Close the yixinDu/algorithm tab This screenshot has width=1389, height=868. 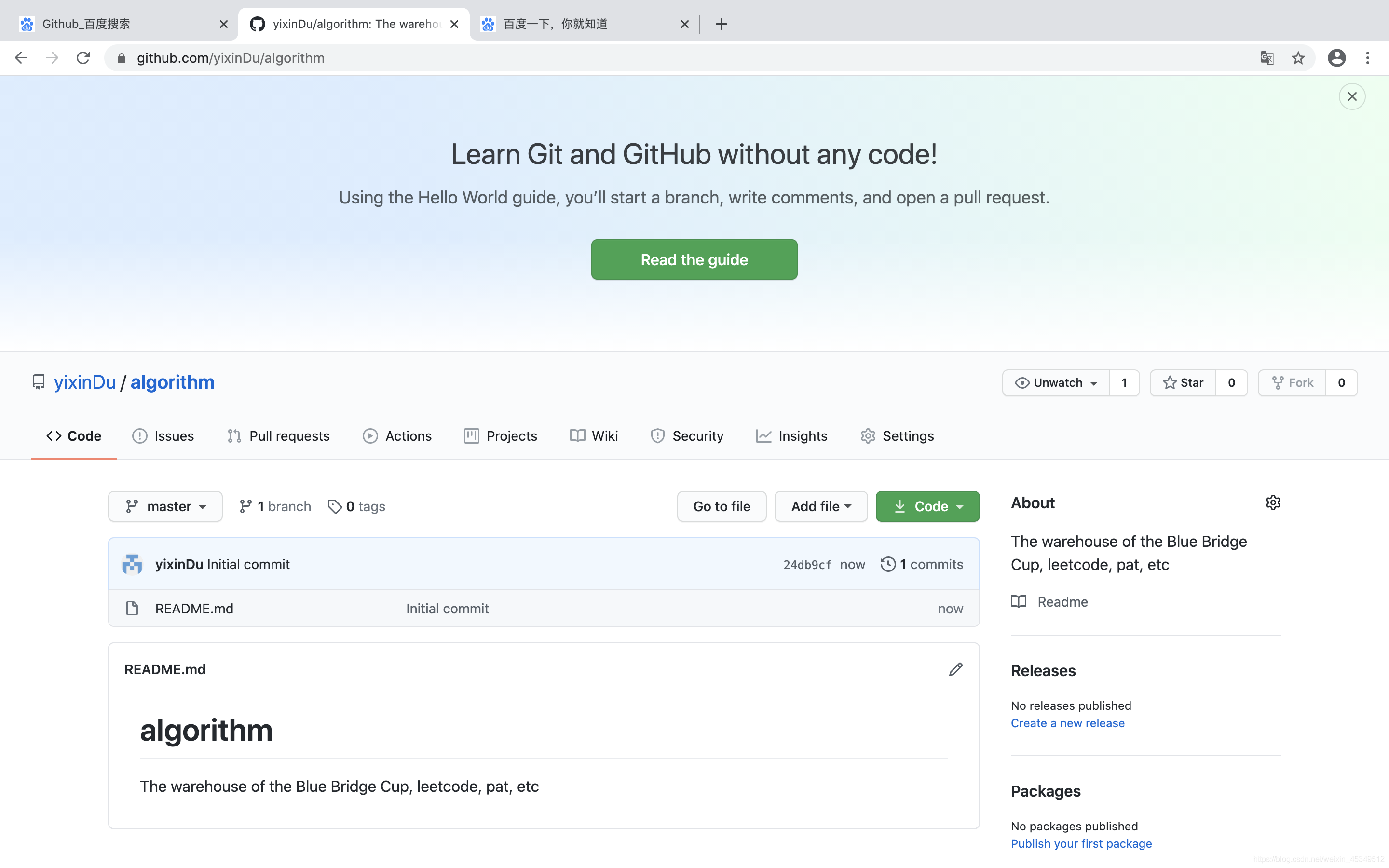[x=454, y=24]
